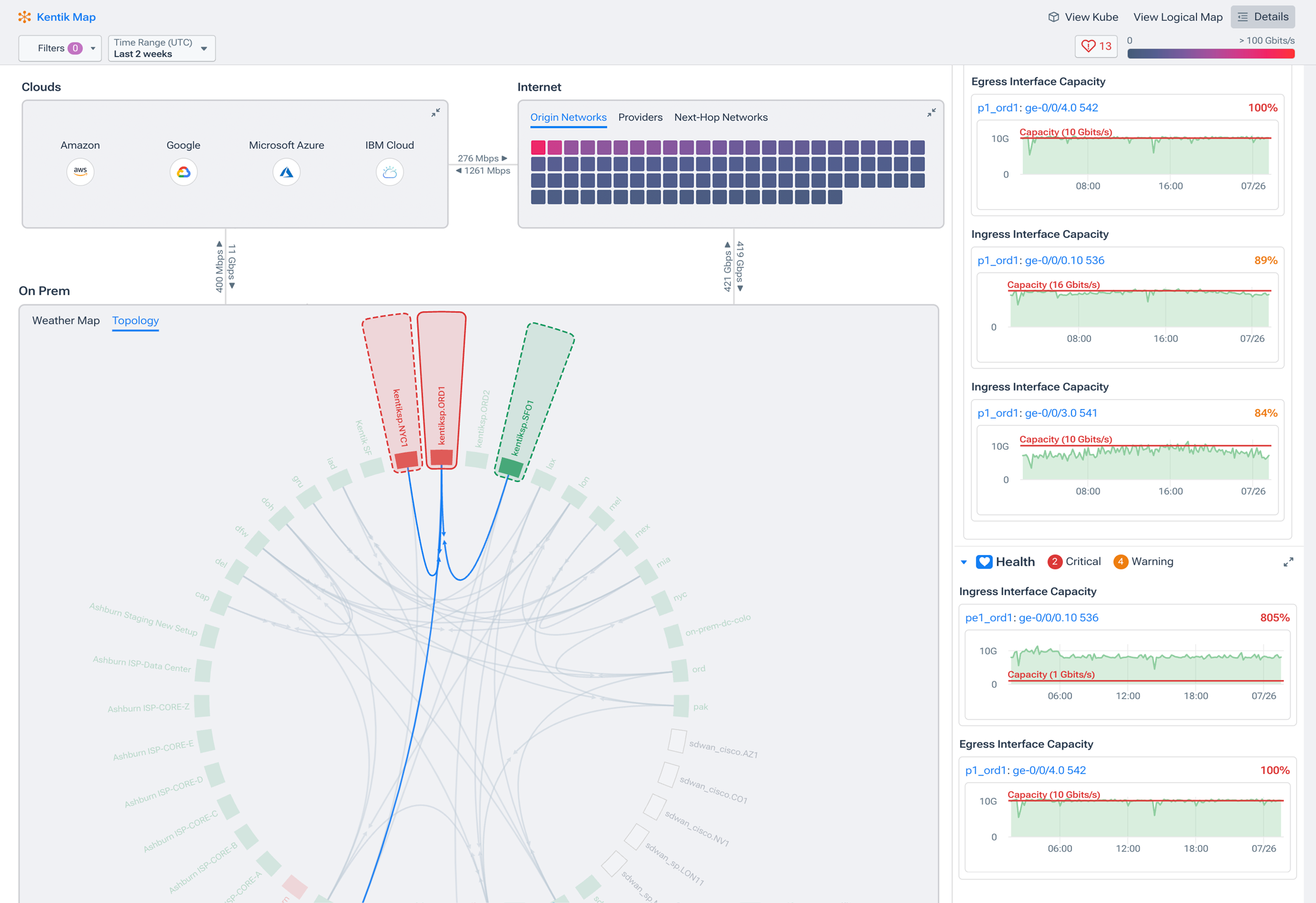Select the kentiksp.SFO1 green topology node
Viewport: 1316px width, 903px height.
click(x=510, y=466)
